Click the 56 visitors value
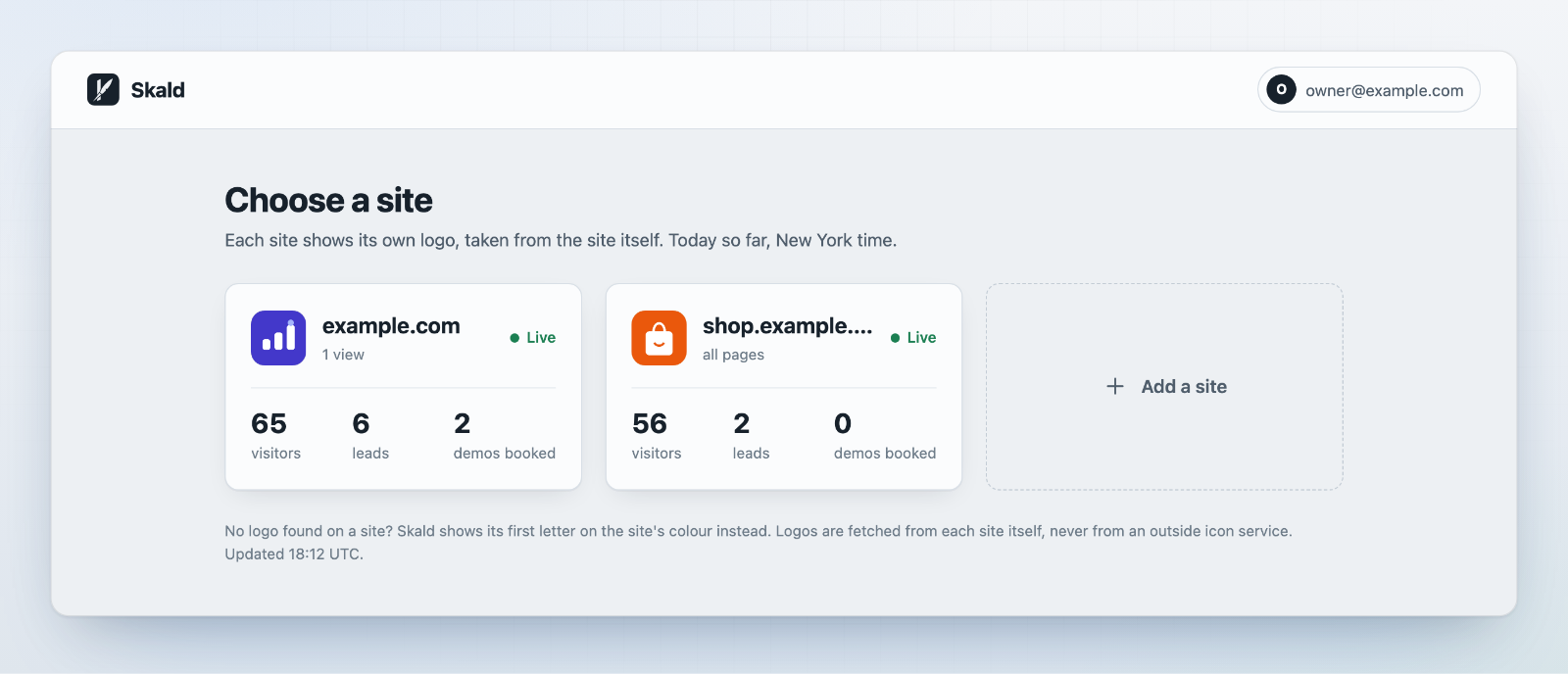1568x674 pixels. point(650,424)
